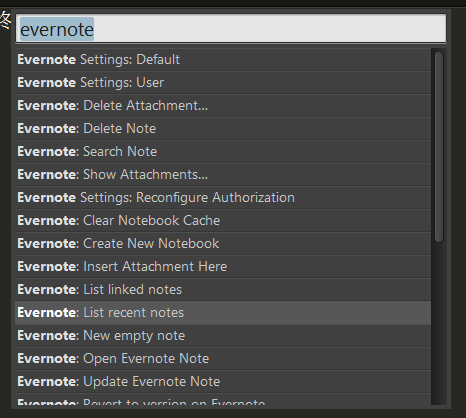The height and width of the screenshot is (418, 466).
Task: Open Evernote Settings: User entry
Action: 223,82
